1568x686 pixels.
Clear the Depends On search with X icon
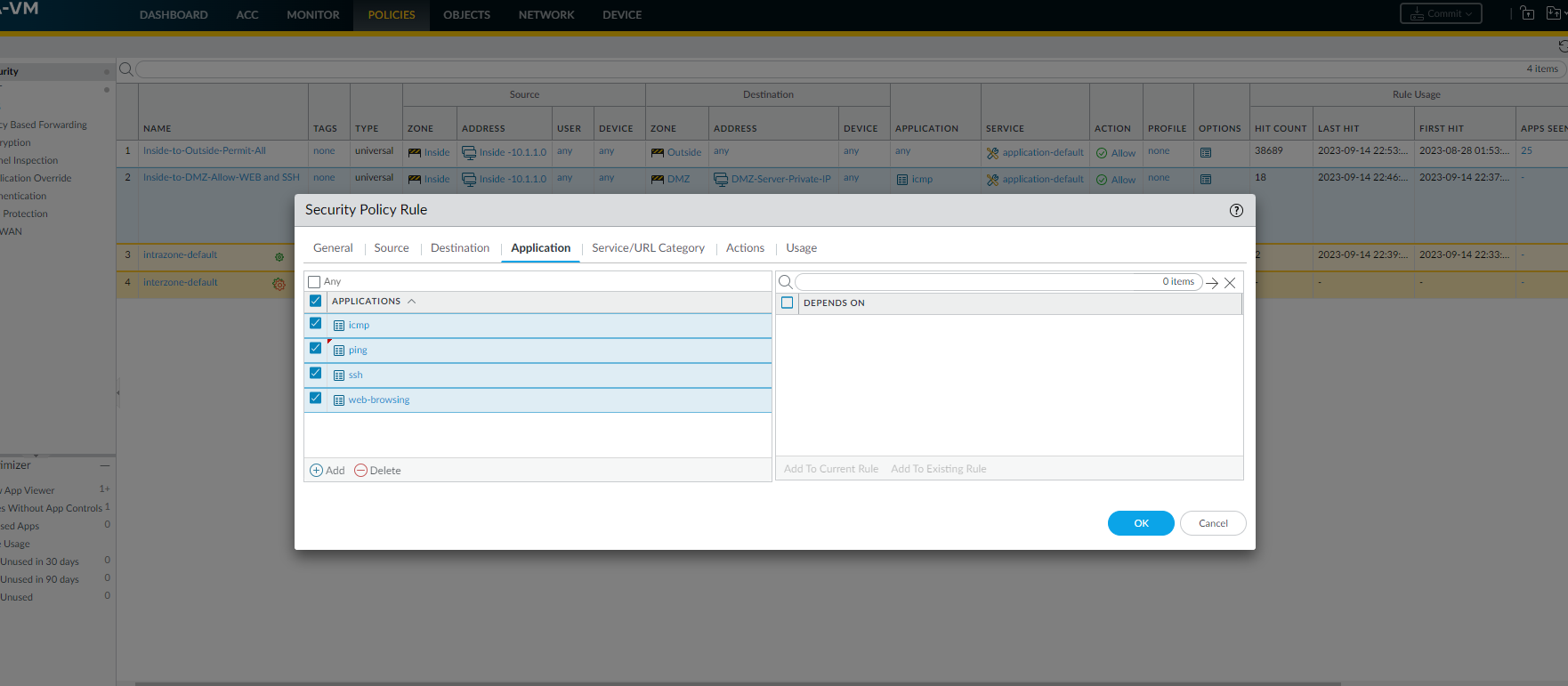pos(1230,283)
